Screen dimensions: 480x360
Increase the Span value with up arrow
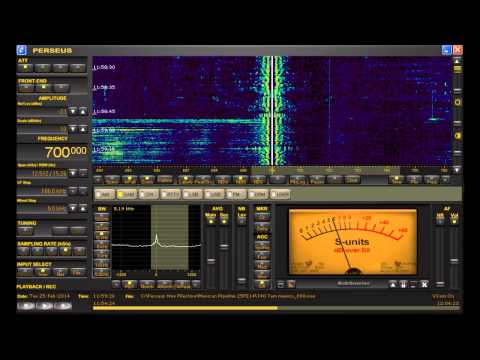pos(83,173)
